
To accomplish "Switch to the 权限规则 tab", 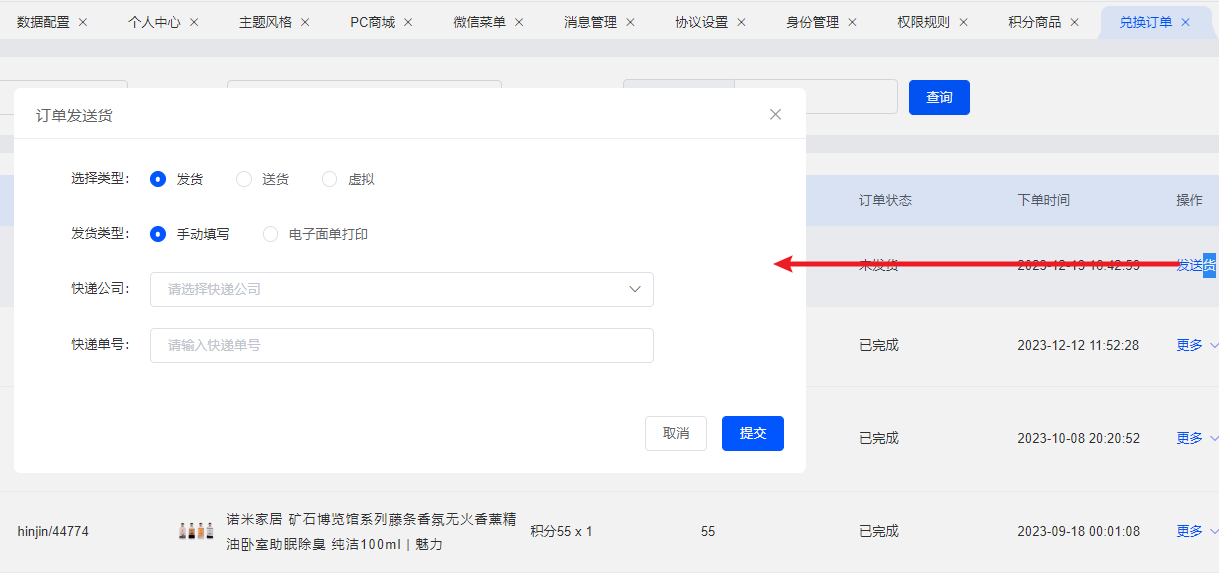I will 923,22.
